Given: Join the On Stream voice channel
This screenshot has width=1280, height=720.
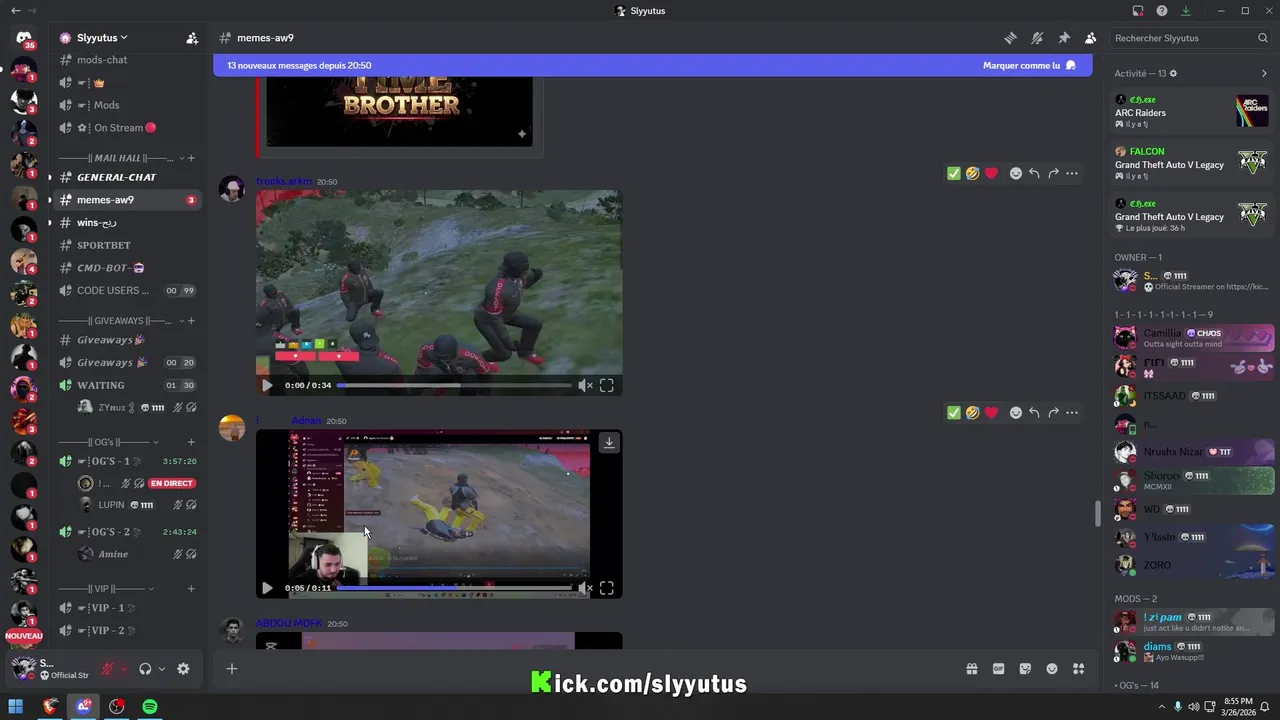Looking at the screenshot, I should point(125,128).
